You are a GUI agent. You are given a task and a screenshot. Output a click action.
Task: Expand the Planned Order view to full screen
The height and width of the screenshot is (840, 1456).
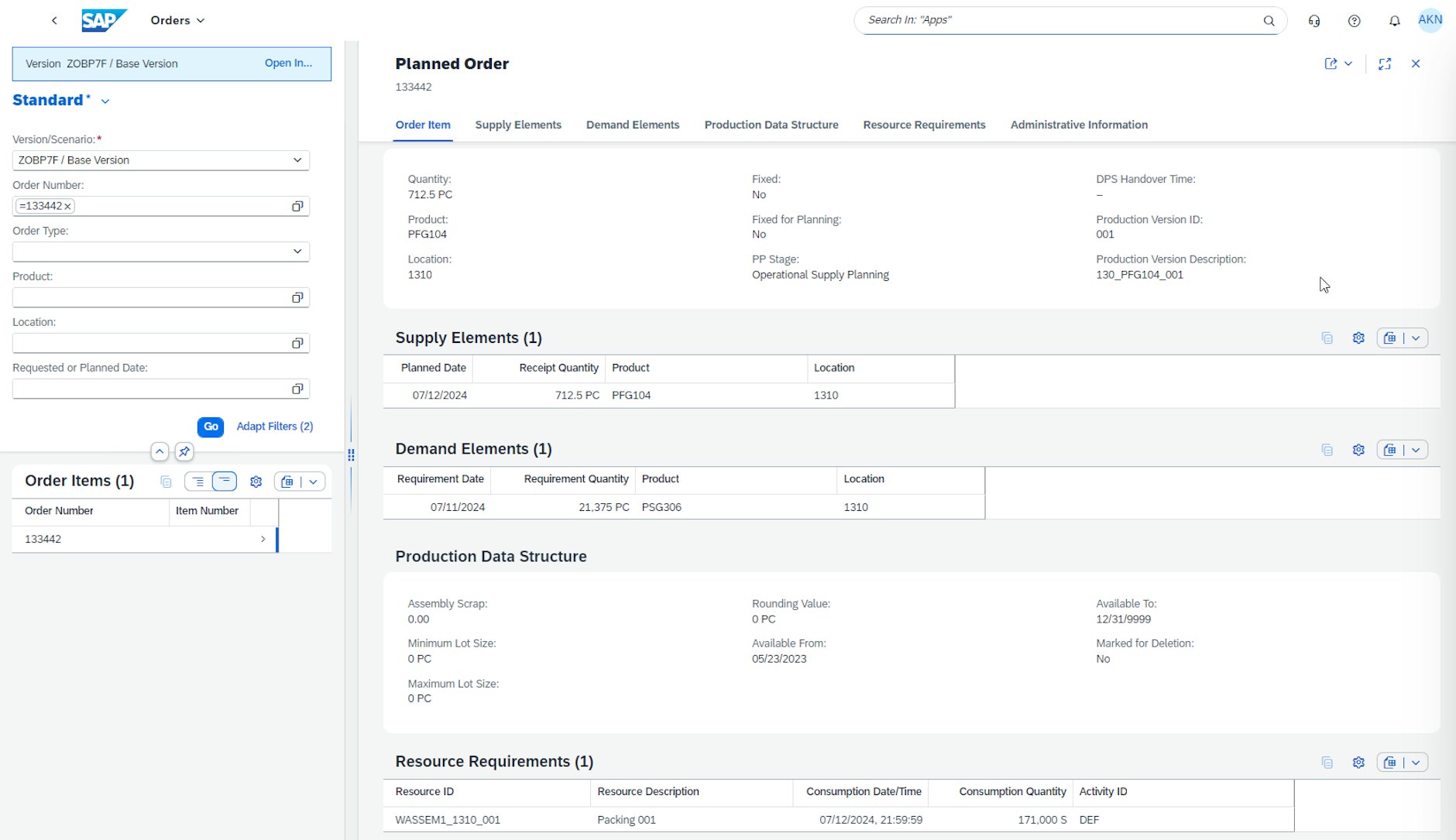coord(1386,63)
